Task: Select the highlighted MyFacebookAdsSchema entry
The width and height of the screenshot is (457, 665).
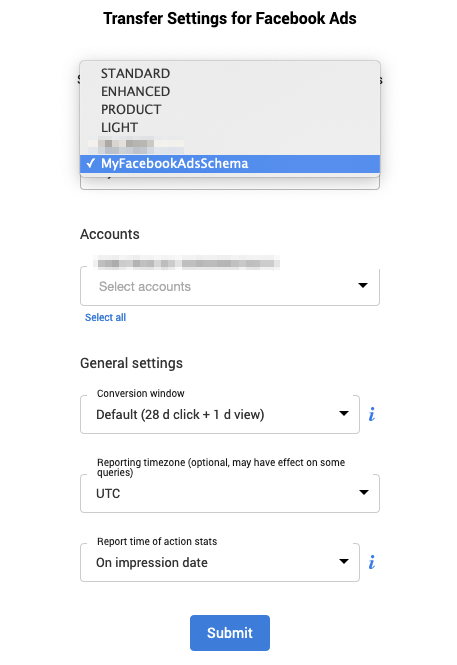Action: click(x=230, y=164)
